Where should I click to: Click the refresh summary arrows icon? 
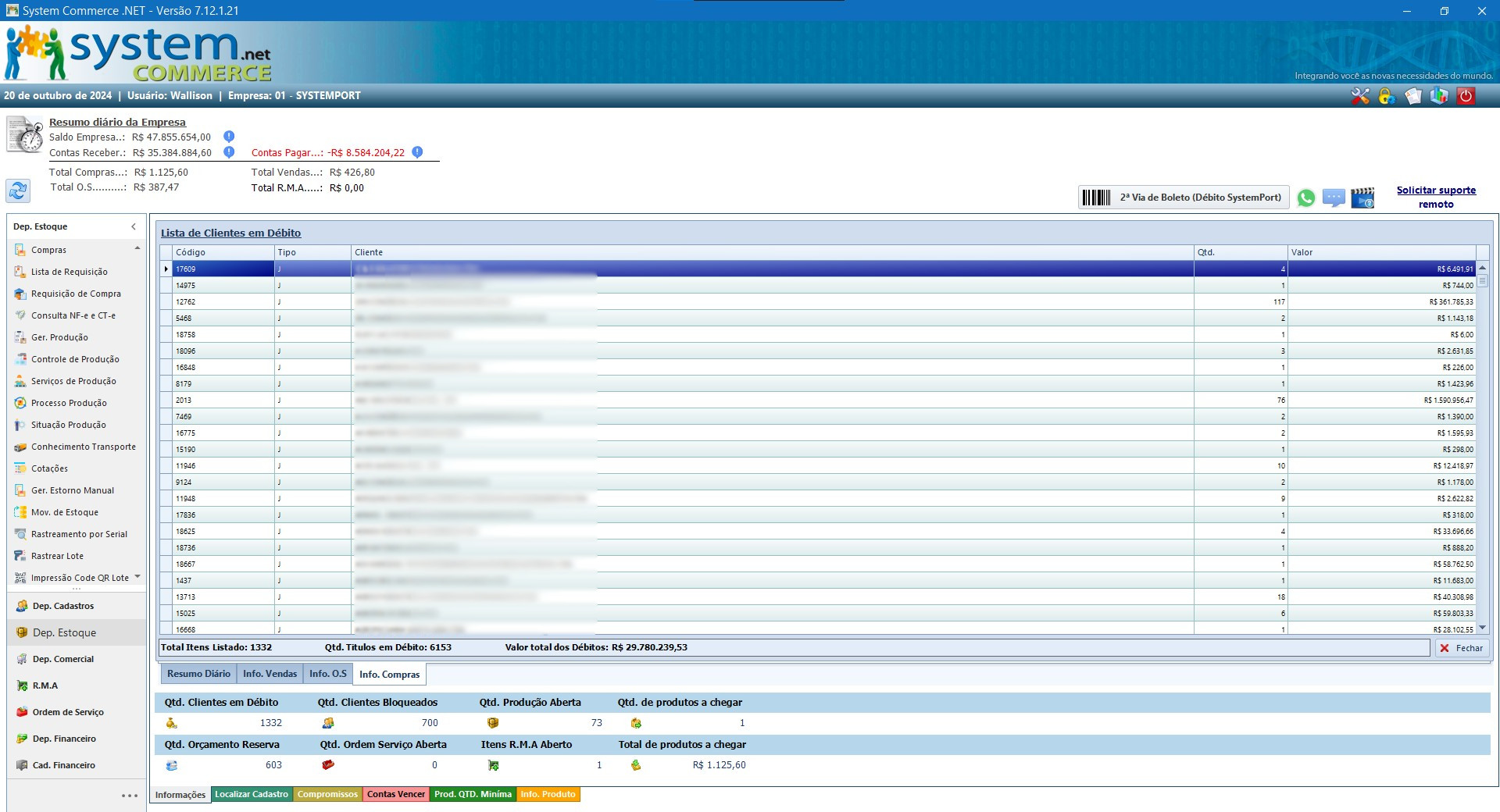pyautogui.click(x=18, y=191)
